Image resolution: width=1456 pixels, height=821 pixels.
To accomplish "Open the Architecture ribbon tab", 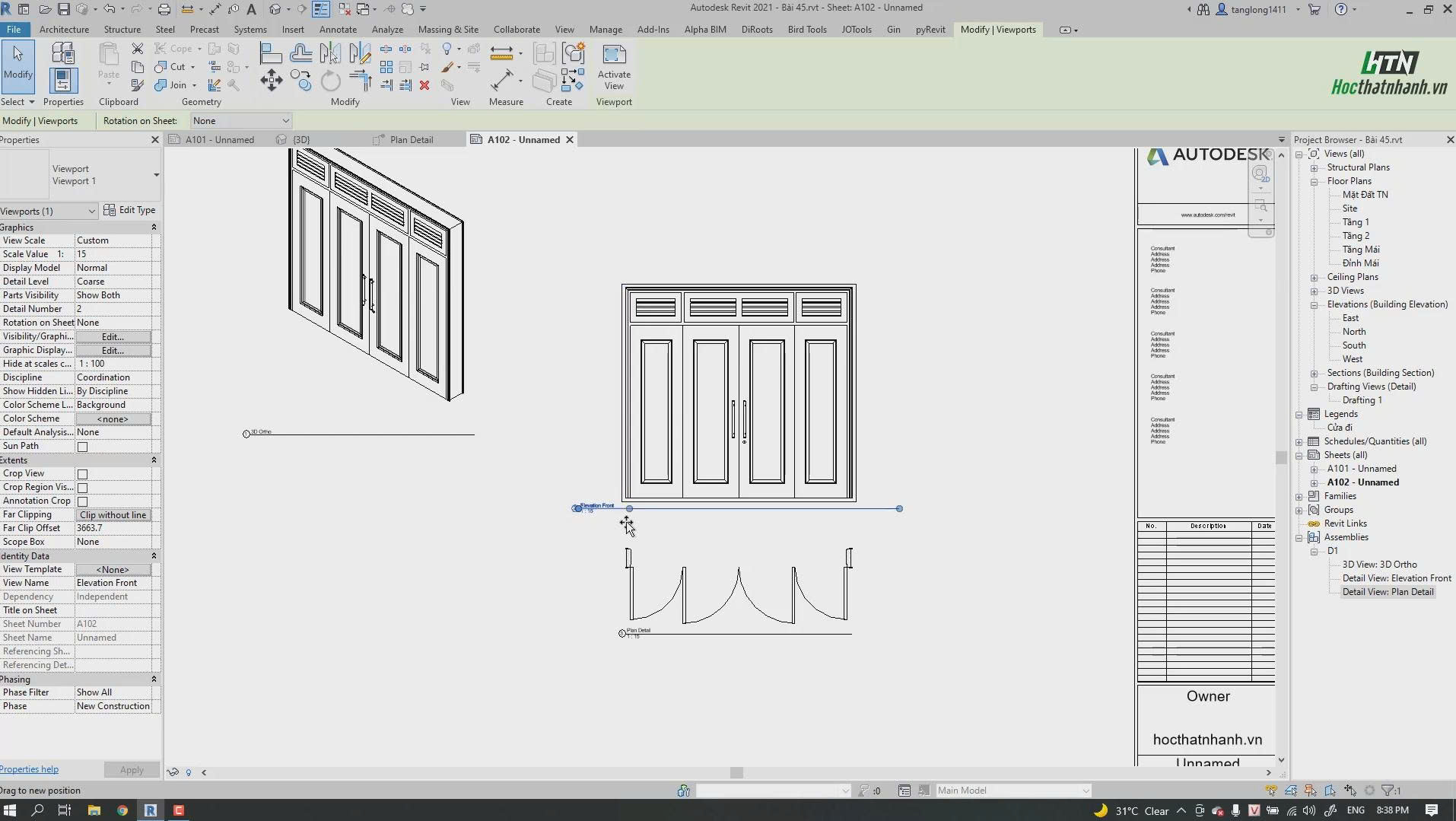I will tap(64, 30).
